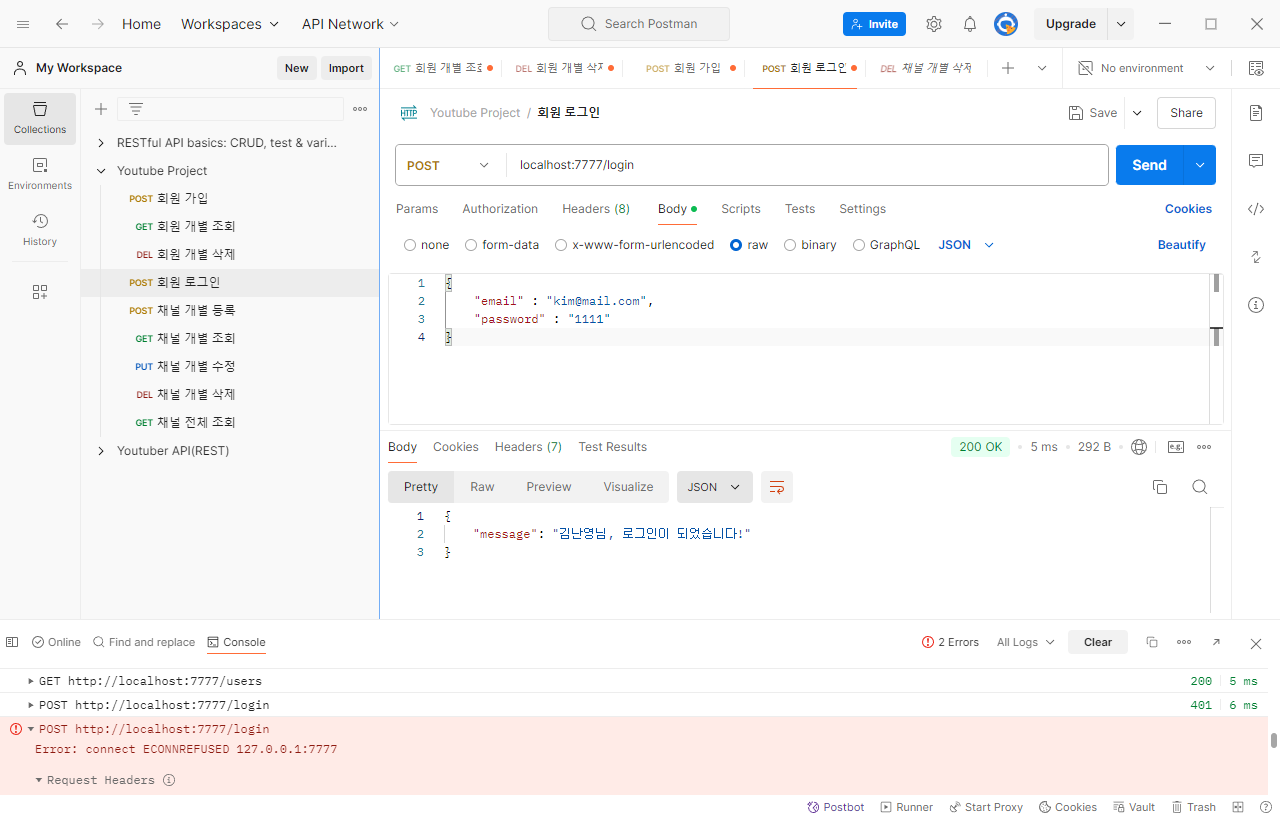Open History sidebar panel
The image size is (1280, 819).
(x=40, y=230)
